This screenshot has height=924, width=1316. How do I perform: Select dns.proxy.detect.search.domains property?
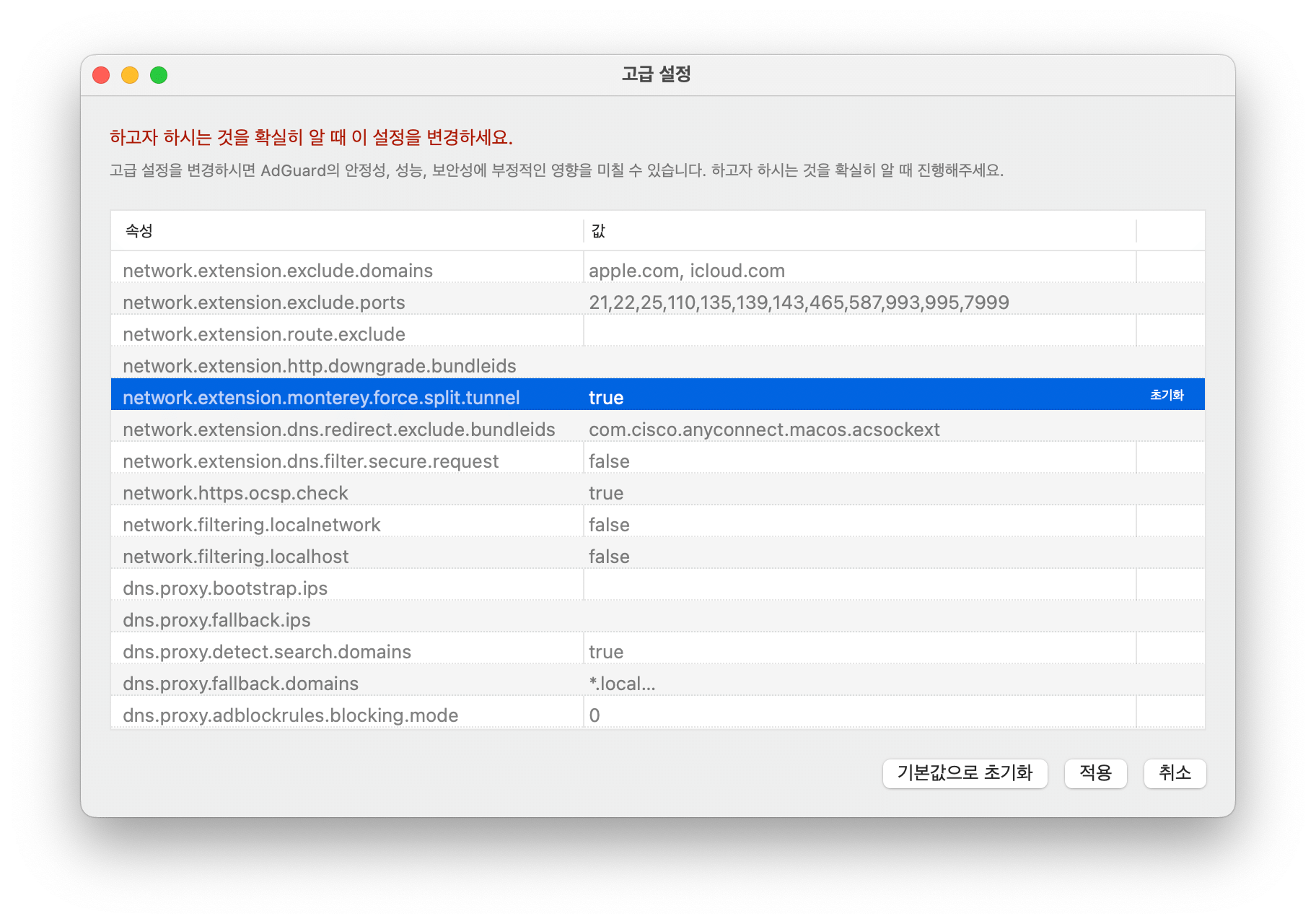click(267, 652)
